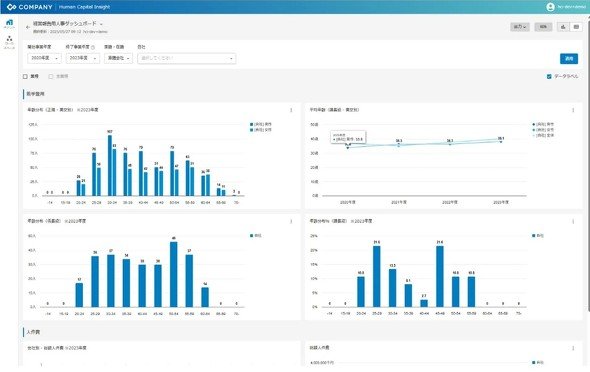
Task: Tick the greyed second checkbox under filters
Action: [x=51, y=76]
